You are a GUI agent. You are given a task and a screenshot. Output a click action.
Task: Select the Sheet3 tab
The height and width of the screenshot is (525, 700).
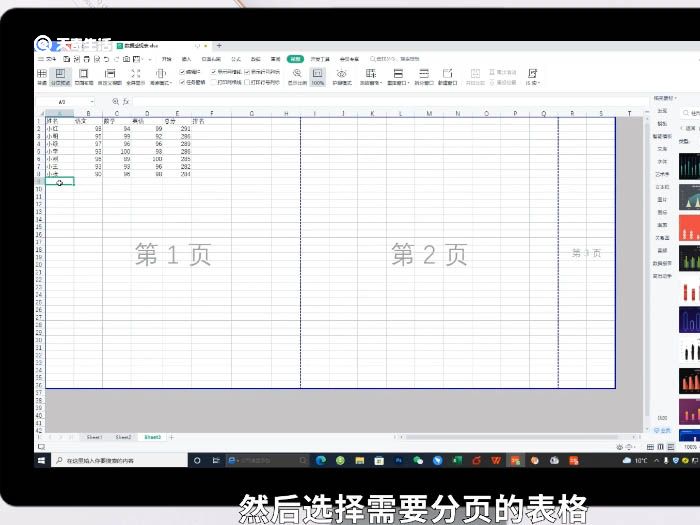click(152, 437)
